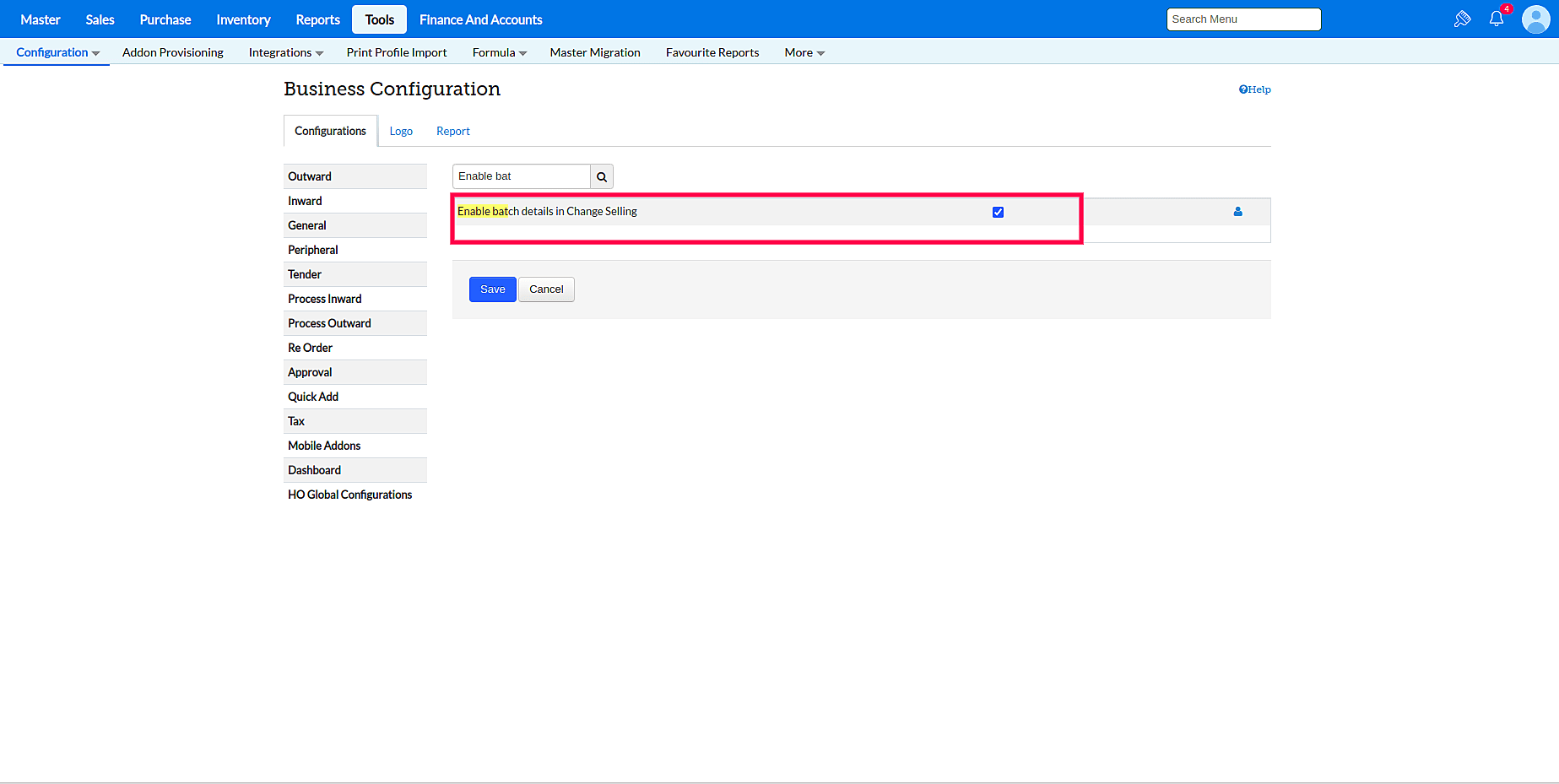Open Print Profile Import

[x=397, y=52]
